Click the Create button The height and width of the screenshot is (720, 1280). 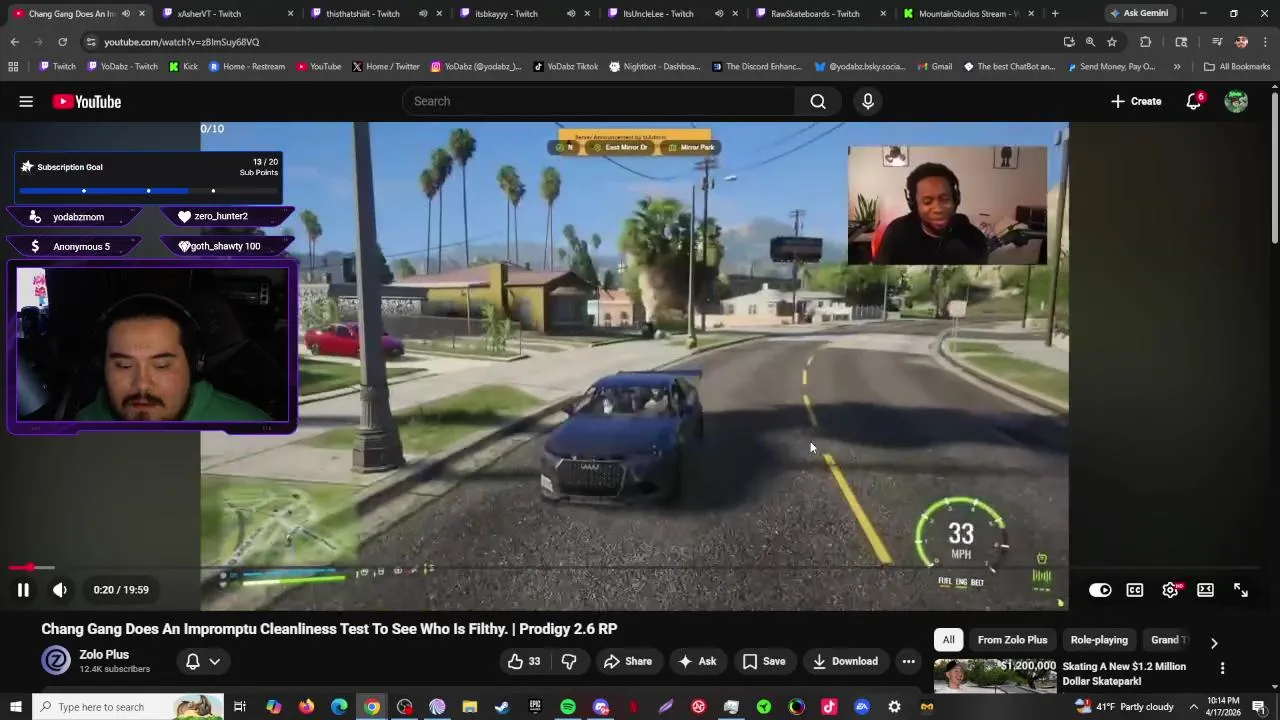click(x=1136, y=101)
